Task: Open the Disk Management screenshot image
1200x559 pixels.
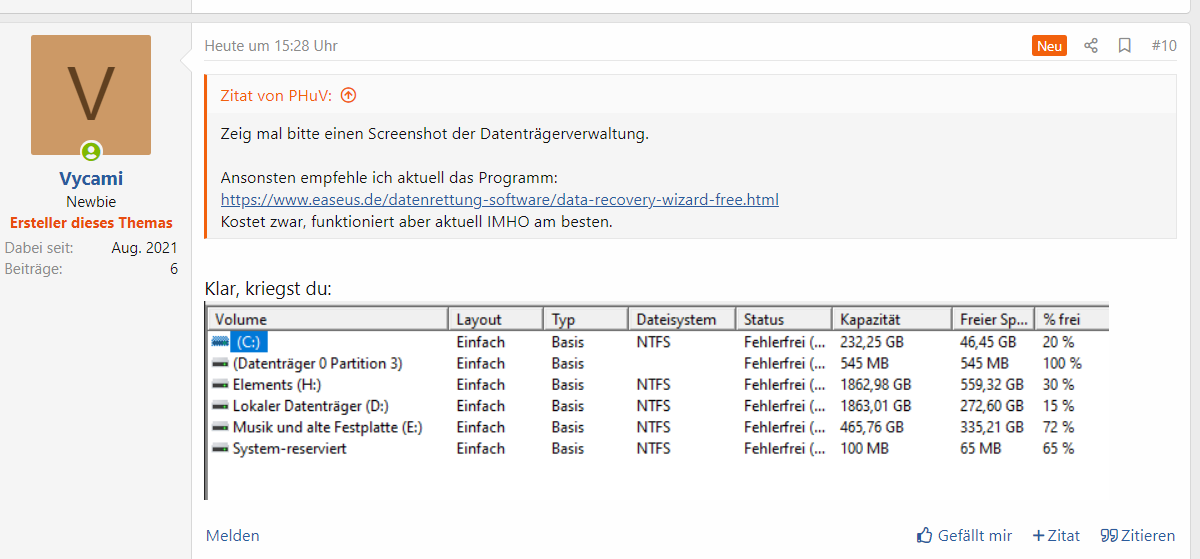Action: coord(657,402)
